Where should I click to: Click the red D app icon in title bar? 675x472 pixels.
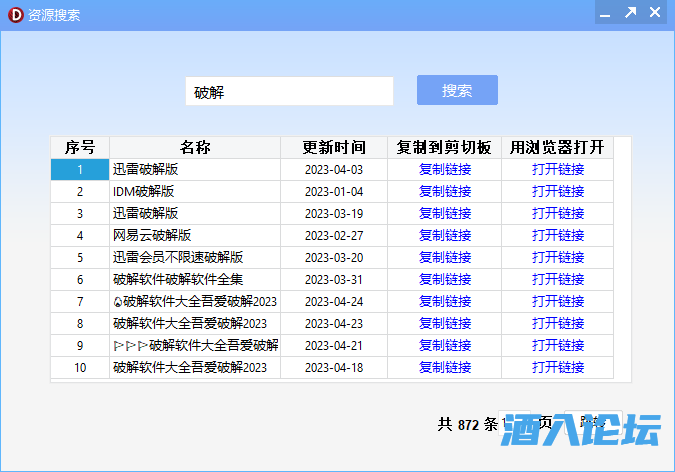(x=14, y=14)
